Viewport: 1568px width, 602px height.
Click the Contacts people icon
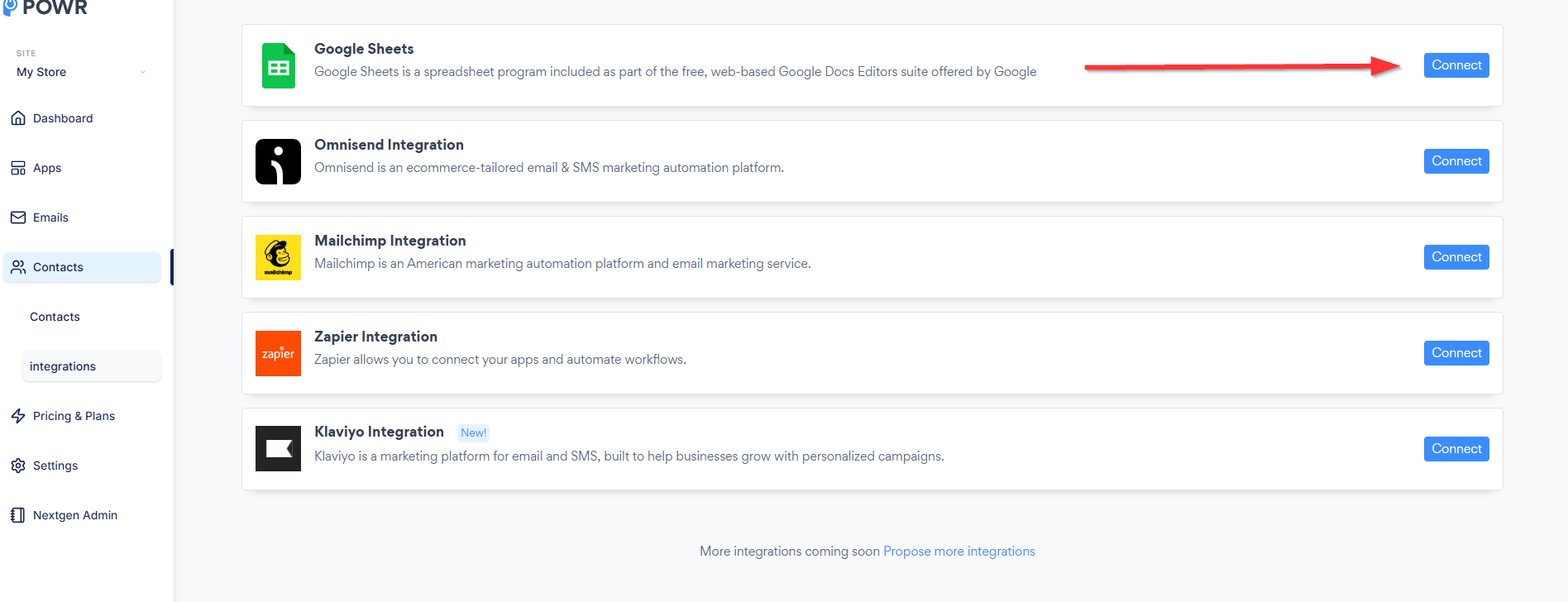[x=18, y=267]
